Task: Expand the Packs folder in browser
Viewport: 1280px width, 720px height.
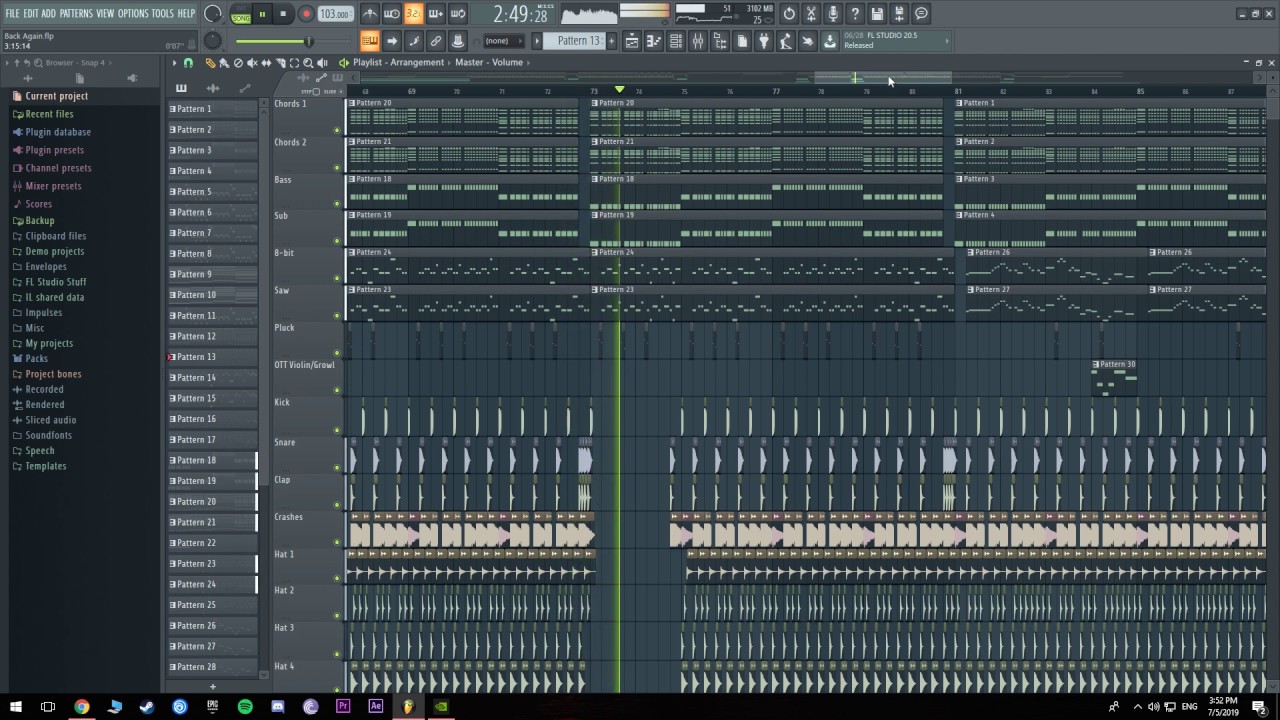Action: click(x=36, y=358)
